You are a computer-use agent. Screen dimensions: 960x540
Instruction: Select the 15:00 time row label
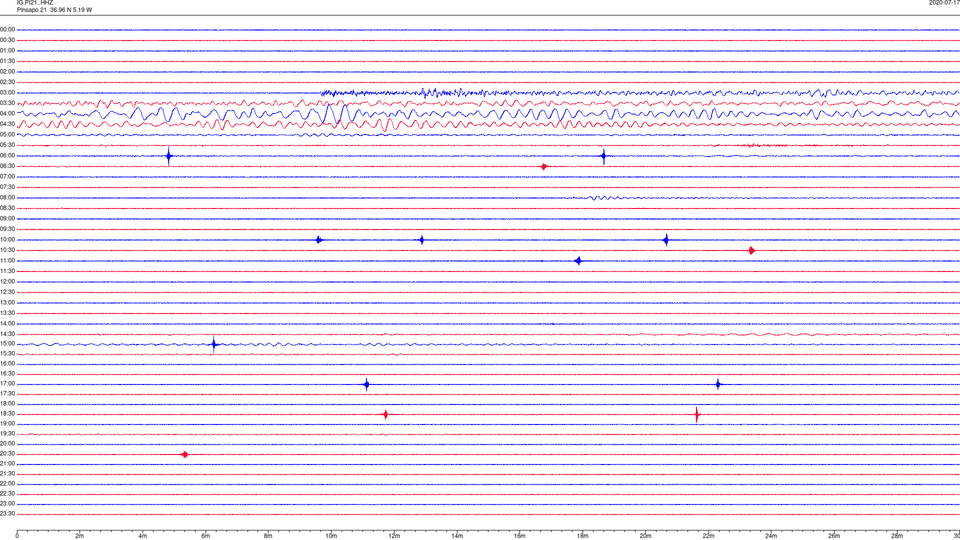[7, 344]
